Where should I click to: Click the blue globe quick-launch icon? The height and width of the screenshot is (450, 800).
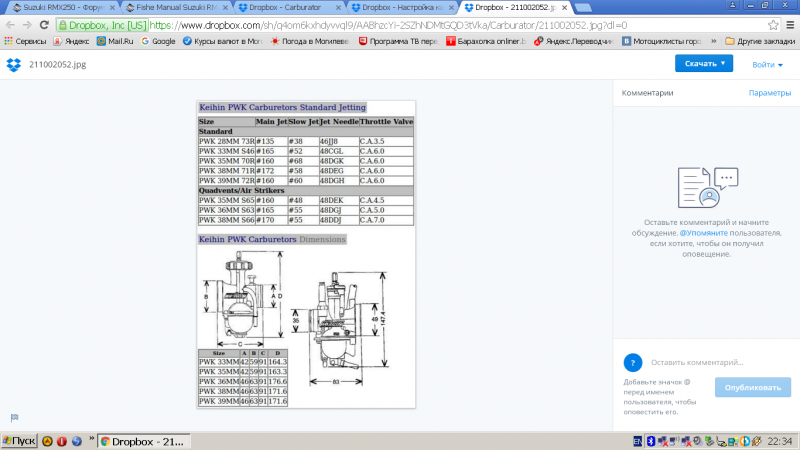pos(77,441)
